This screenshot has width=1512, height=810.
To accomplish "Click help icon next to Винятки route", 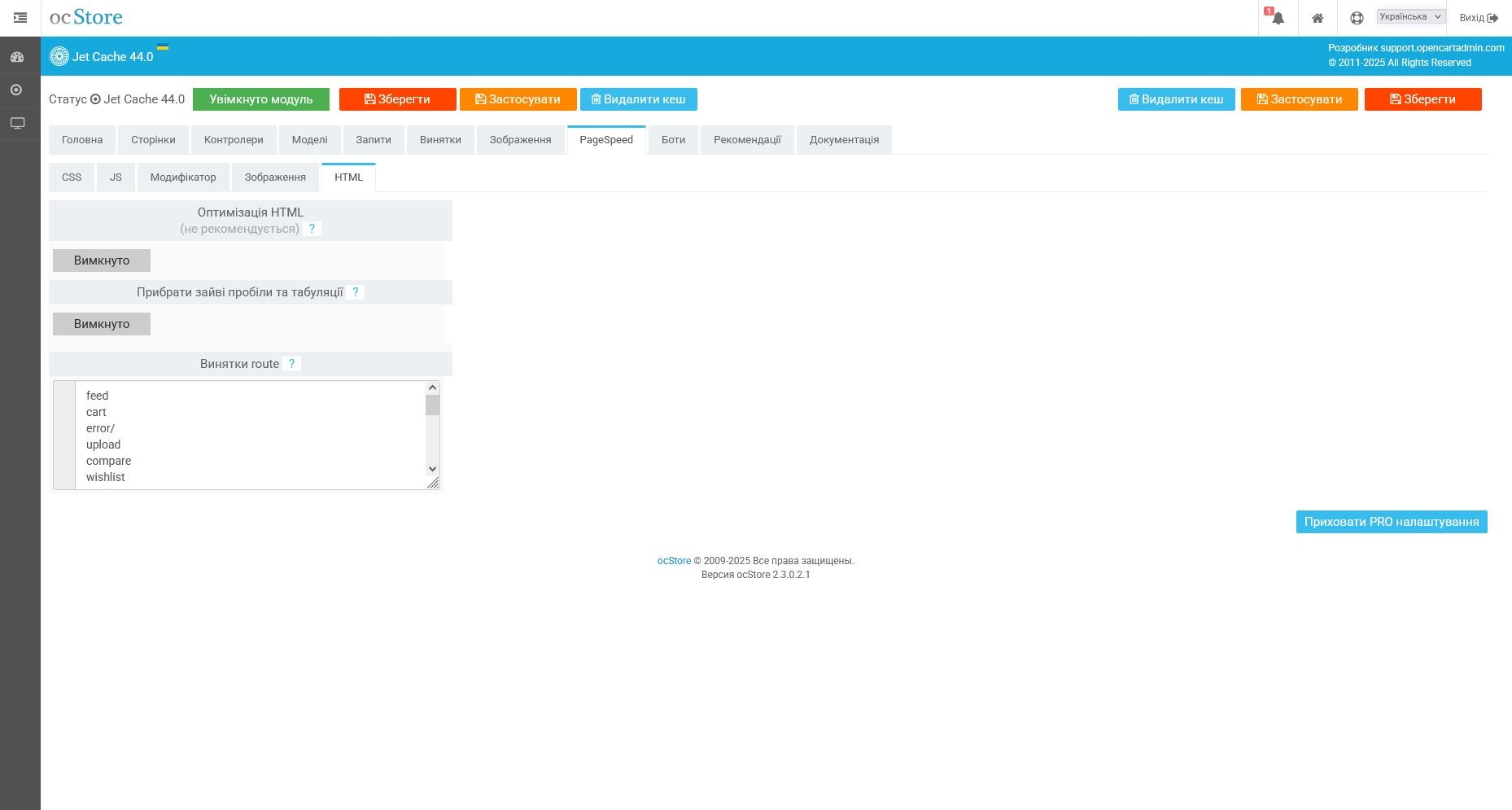I will pyautogui.click(x=291, y=364).
